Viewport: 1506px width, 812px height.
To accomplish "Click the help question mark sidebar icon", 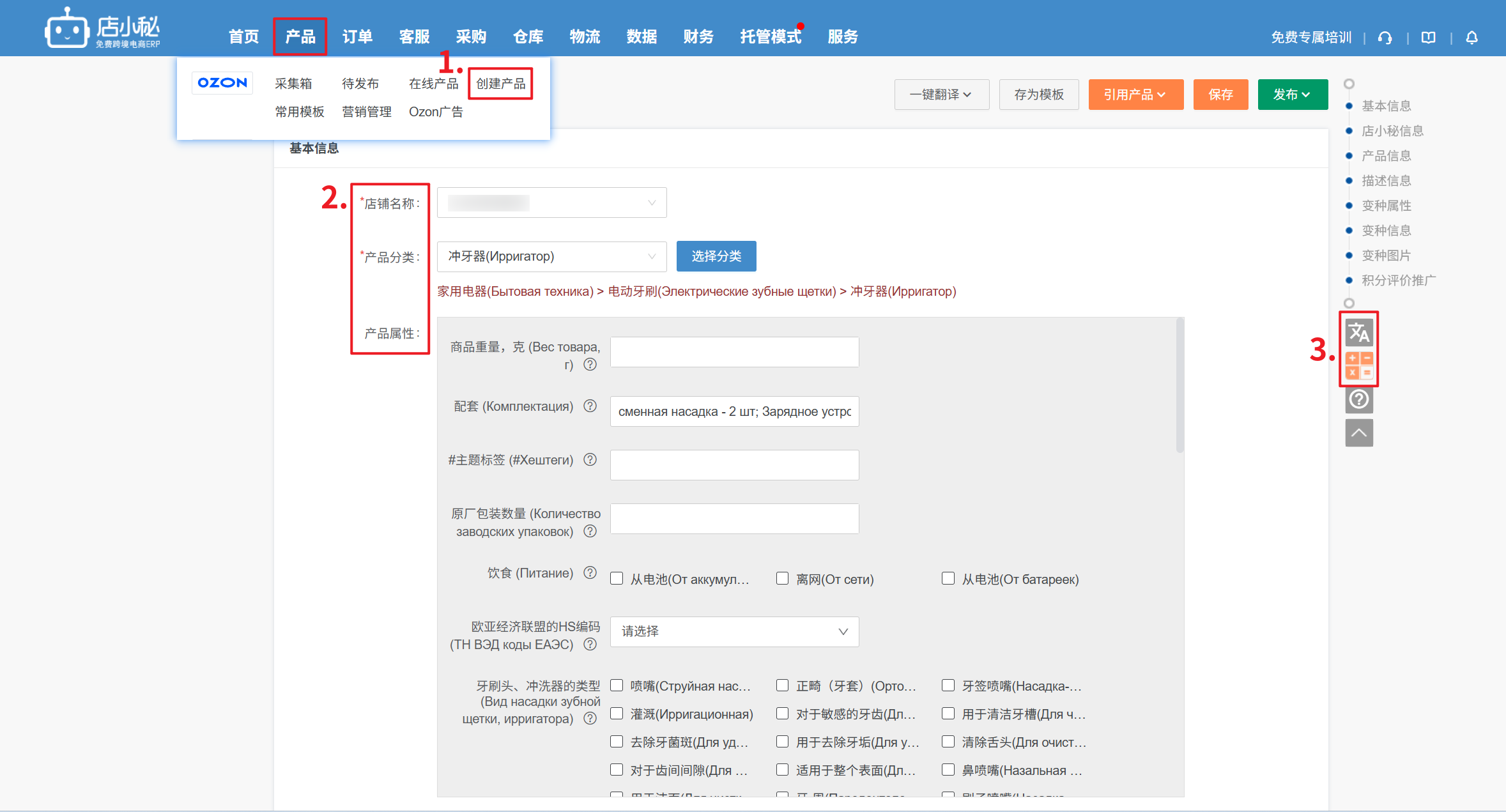I will (1358, 399).
